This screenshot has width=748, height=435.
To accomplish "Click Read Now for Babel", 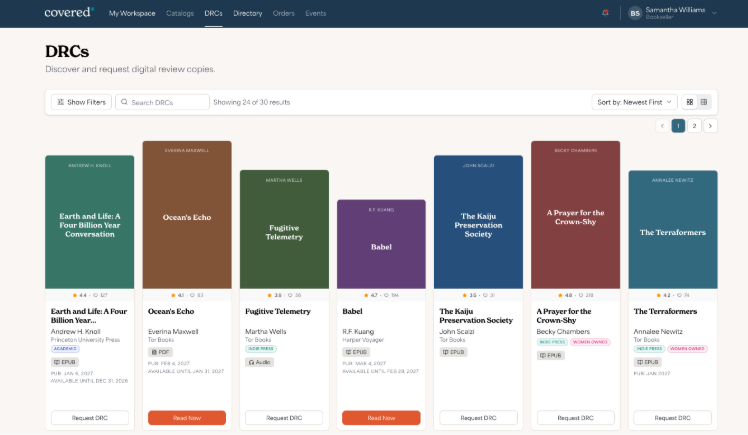I will point(381,418).
